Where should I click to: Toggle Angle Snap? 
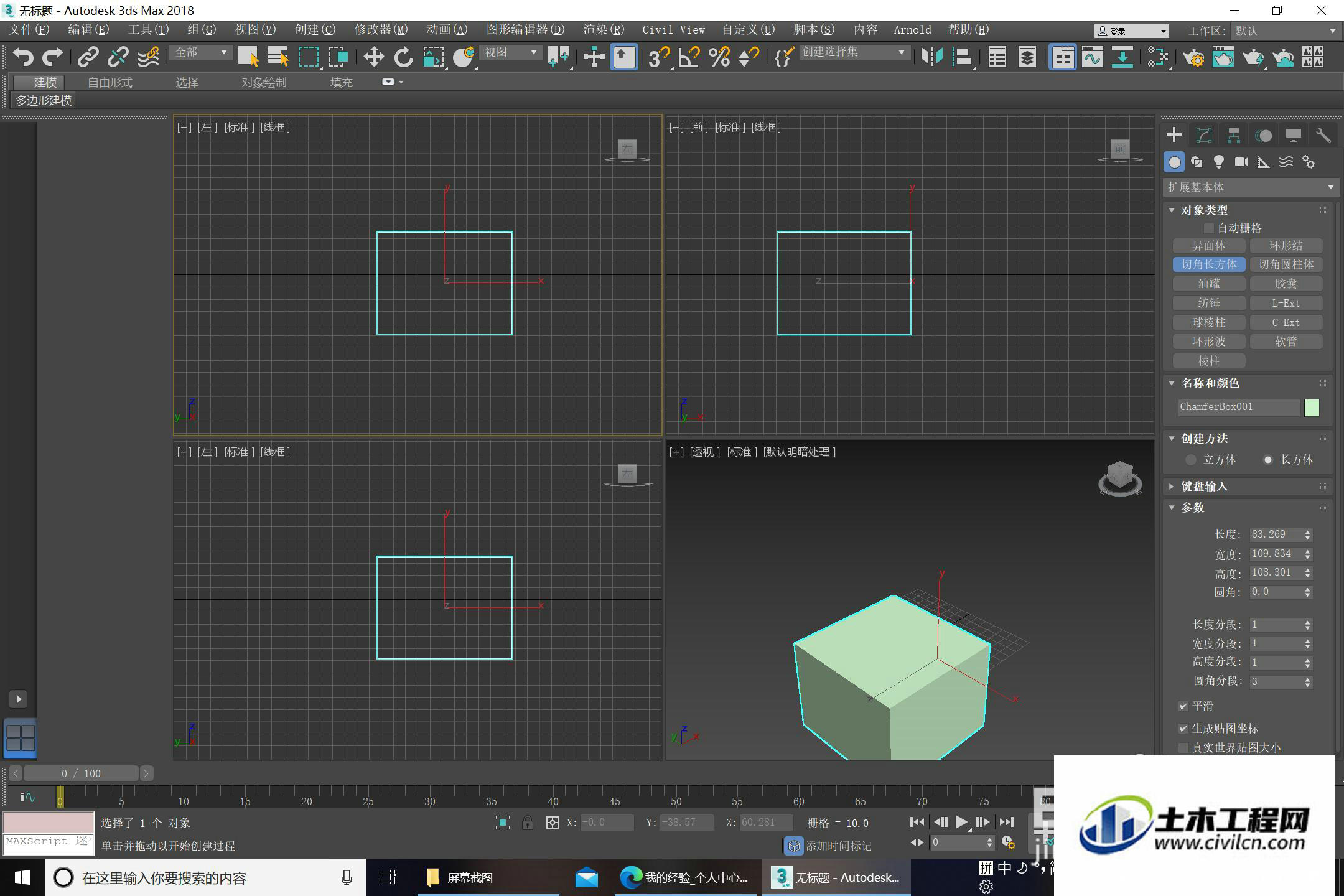[689, 57]
